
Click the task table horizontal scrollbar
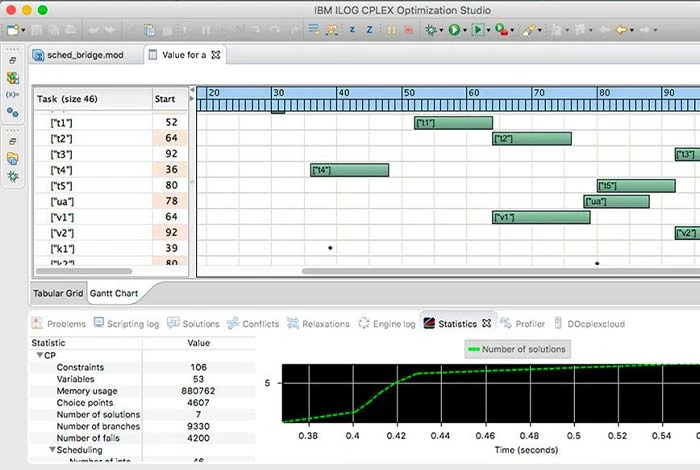click(85, 270)
